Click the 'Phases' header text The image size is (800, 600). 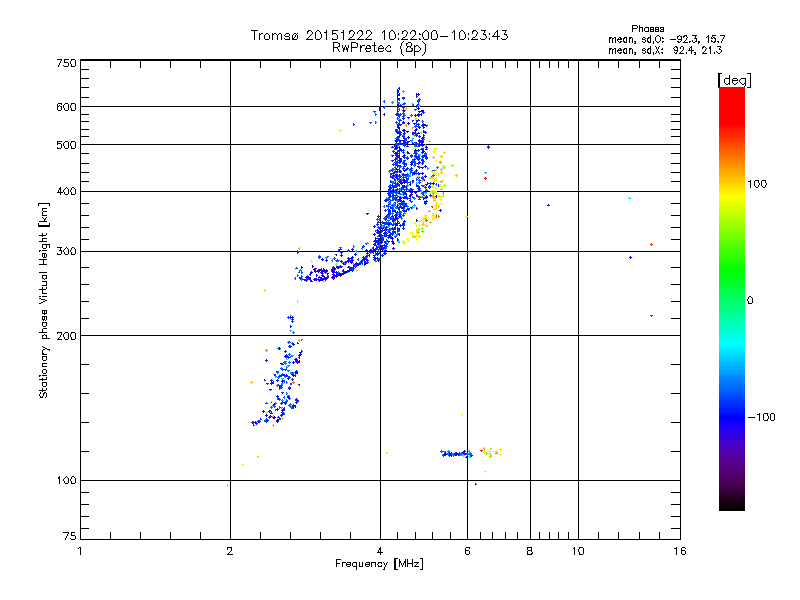pos(647,29)
